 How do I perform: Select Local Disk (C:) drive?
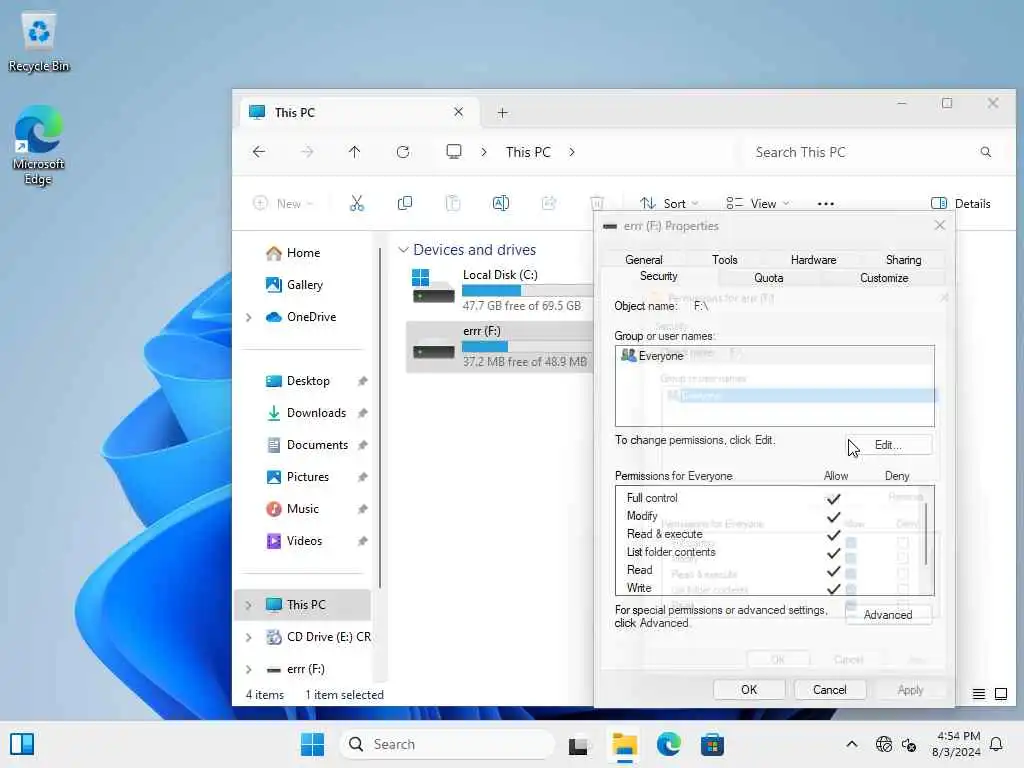point(498,290)
